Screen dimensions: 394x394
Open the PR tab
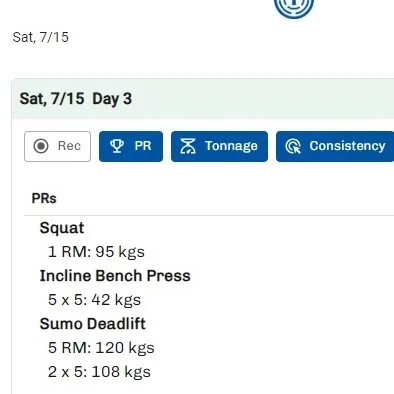pyautogui.click(x=131, y=146)
